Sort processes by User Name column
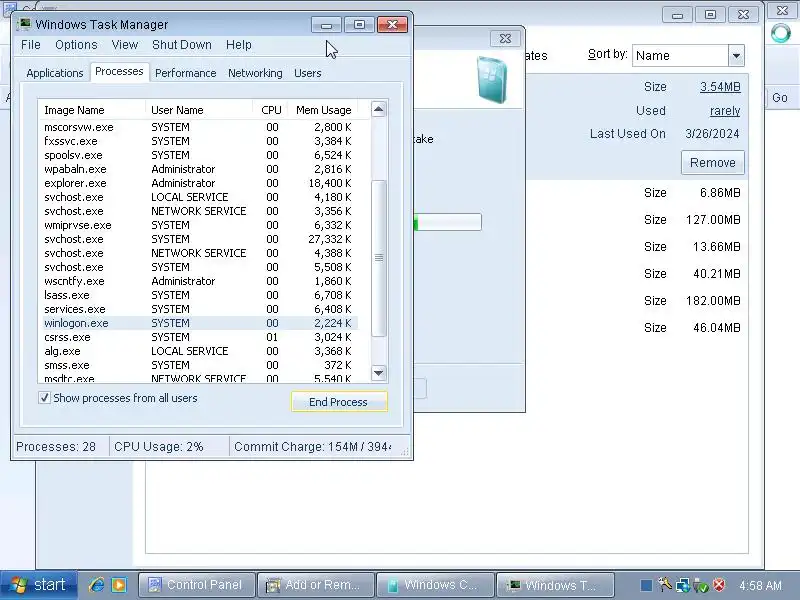The width and height of the screenshot is (800, 600). (198, 110)
